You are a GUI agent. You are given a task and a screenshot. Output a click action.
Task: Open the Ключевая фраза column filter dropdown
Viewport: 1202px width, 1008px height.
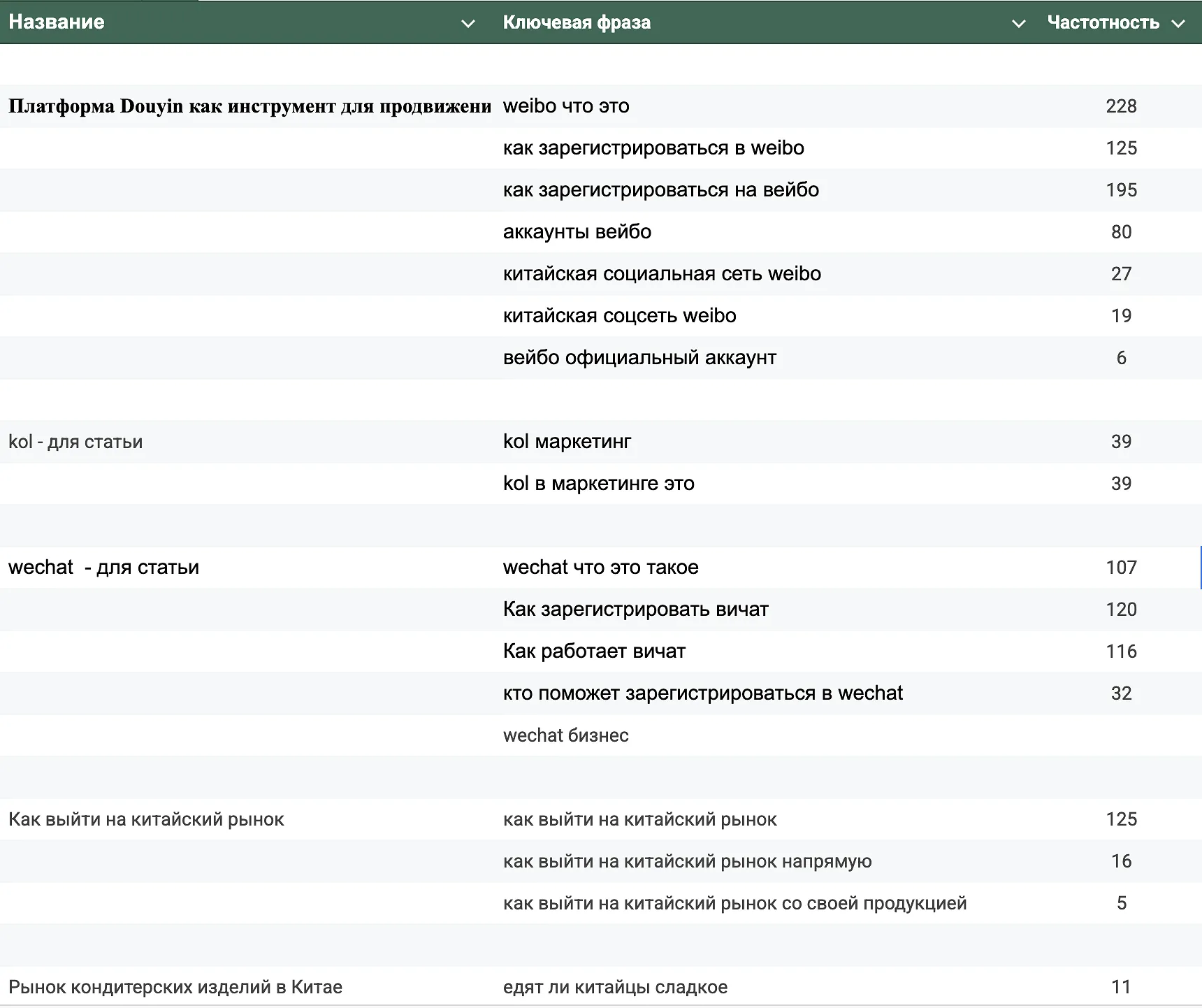(1019, 24)
